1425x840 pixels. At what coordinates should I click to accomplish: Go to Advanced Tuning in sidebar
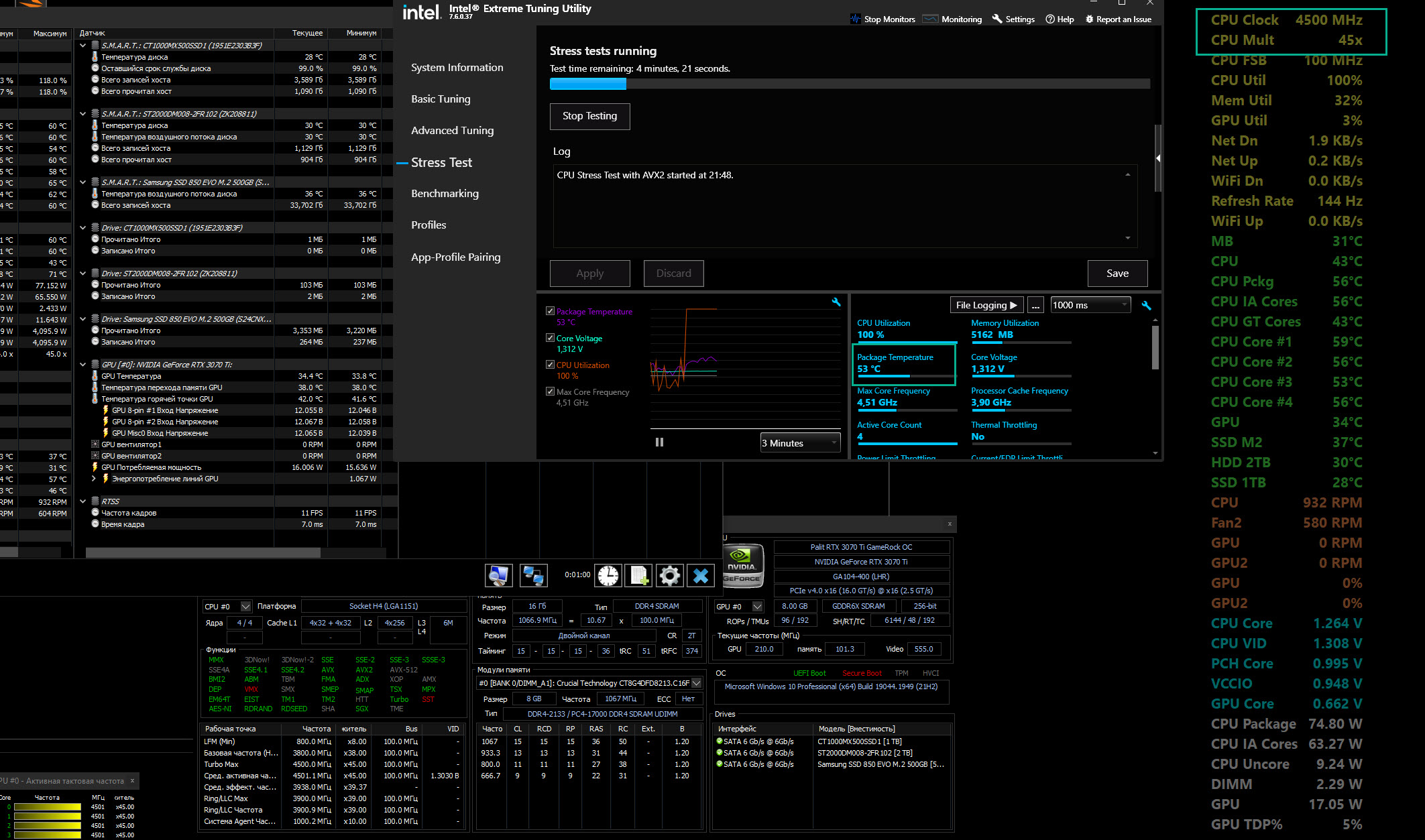tap(452, 131)
